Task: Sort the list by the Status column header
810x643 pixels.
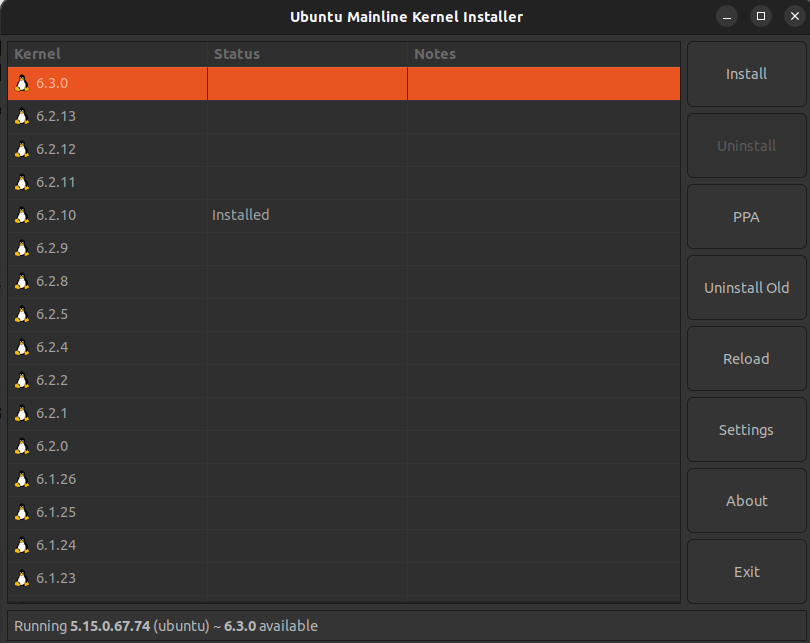Action: (x=307, y=54)
